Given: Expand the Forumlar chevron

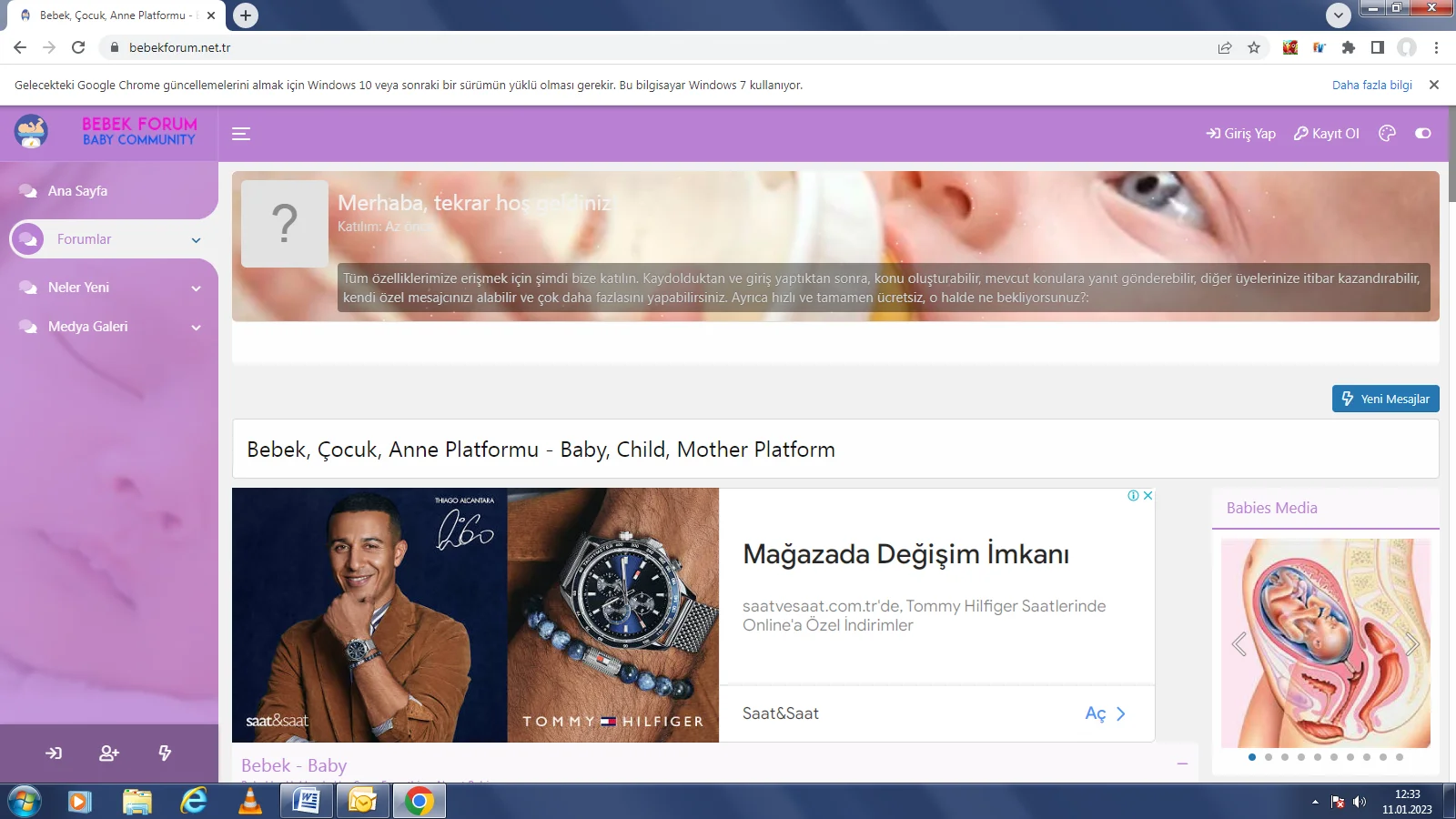Looking at the screenshot, I should click(196, 240).
